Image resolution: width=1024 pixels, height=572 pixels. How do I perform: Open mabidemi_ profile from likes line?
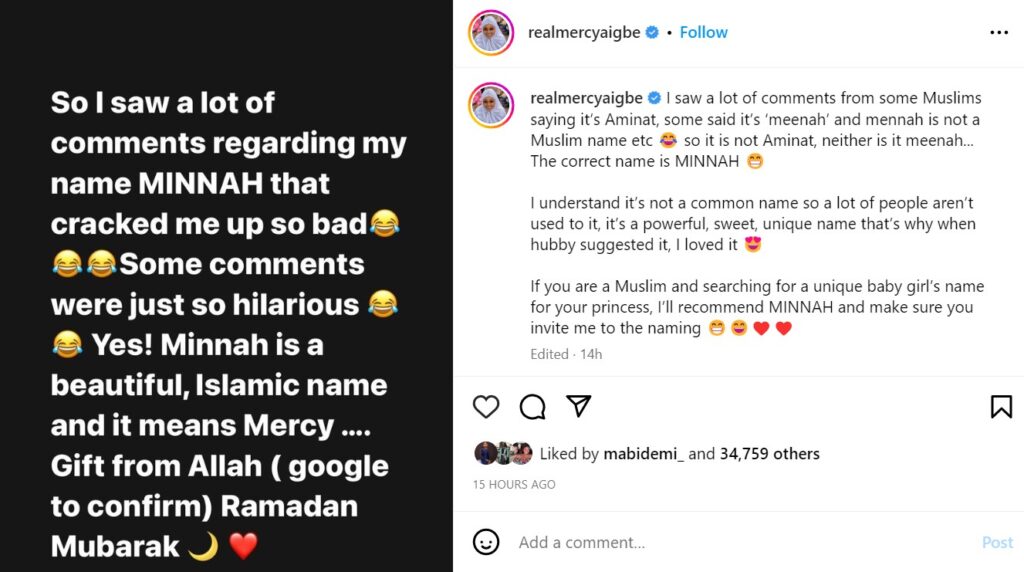click(643, 454)
